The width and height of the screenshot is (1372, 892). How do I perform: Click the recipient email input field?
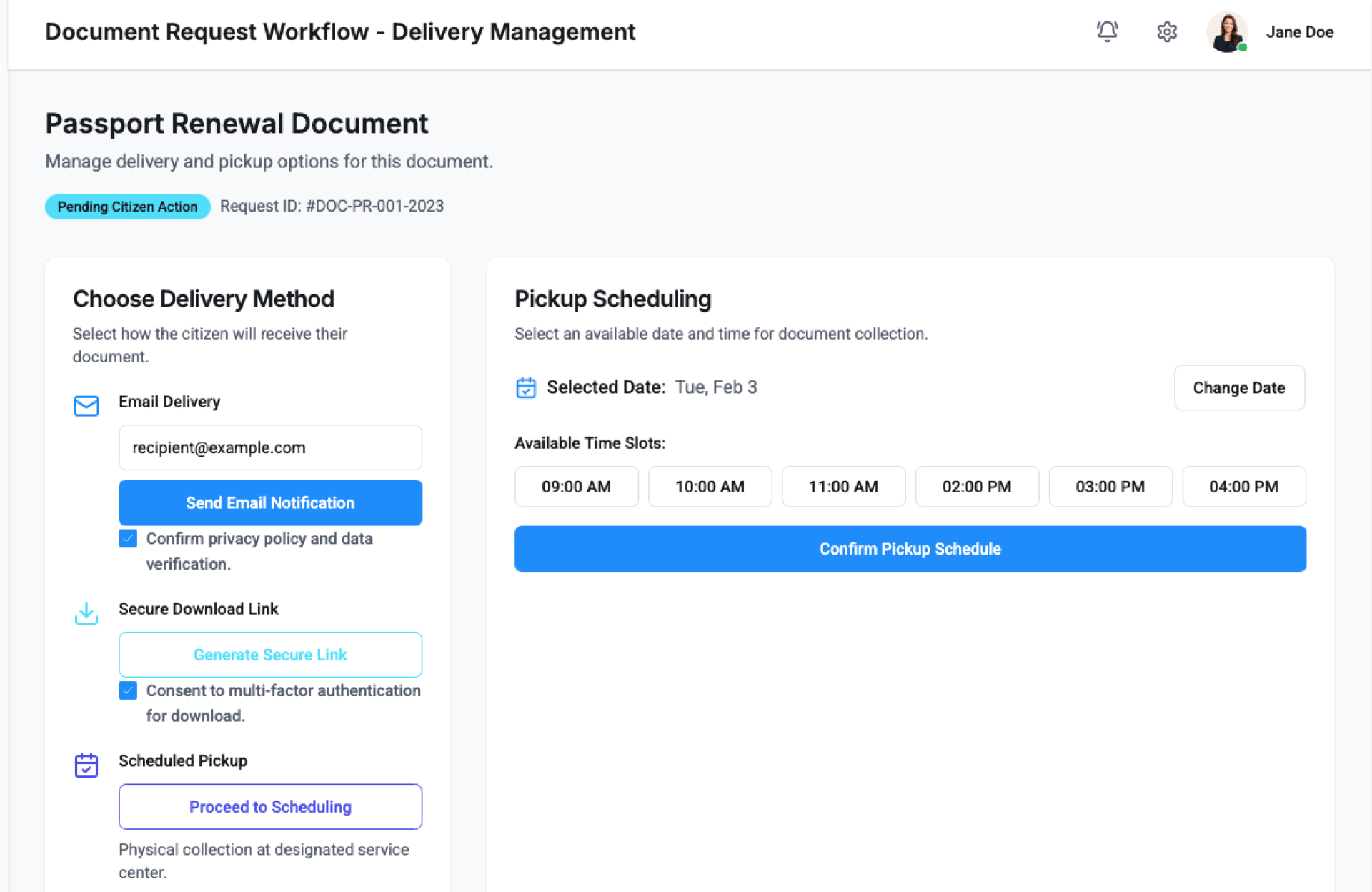coord(270,447)
